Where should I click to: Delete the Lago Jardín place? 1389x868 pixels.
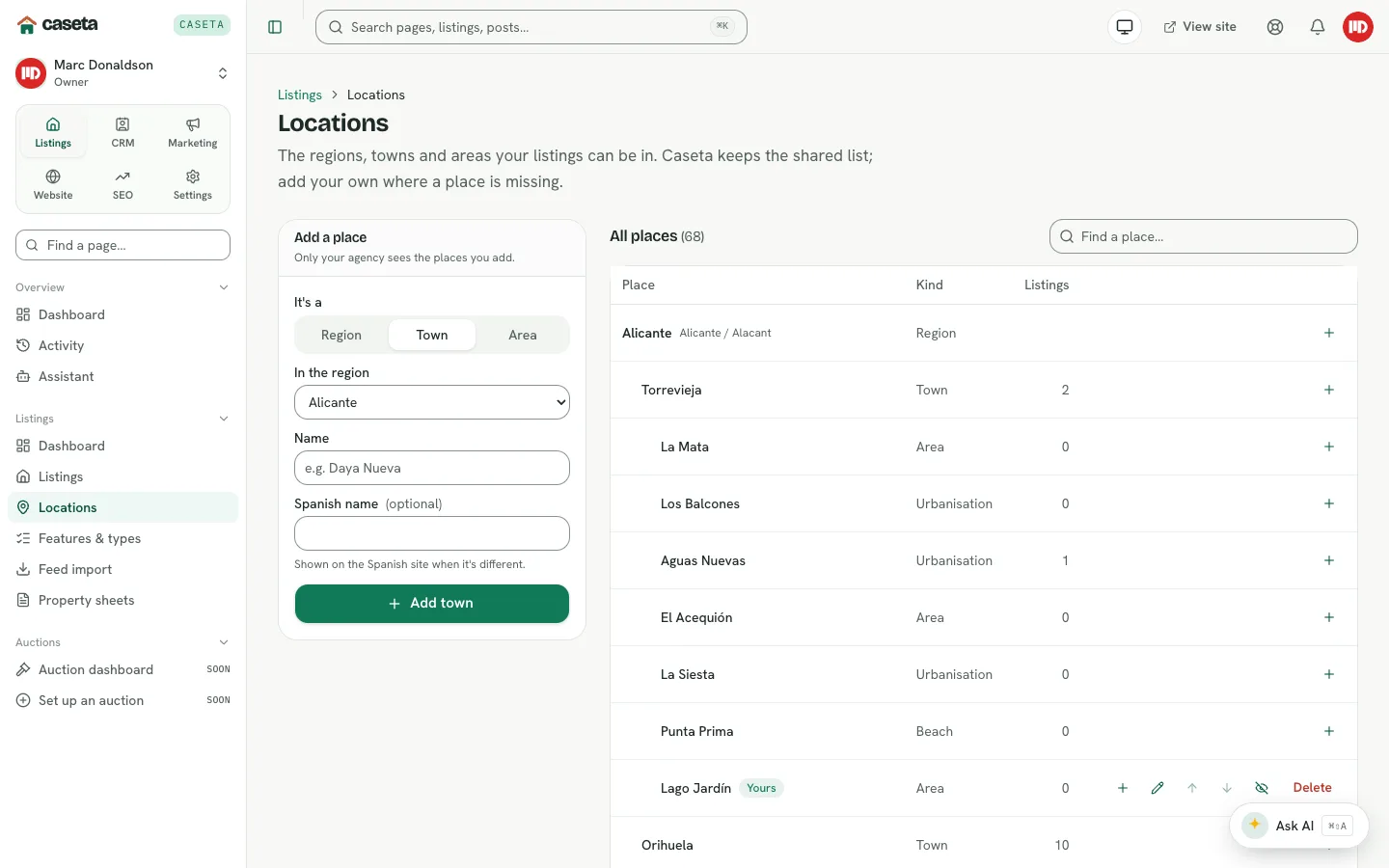click(1312, 788)
